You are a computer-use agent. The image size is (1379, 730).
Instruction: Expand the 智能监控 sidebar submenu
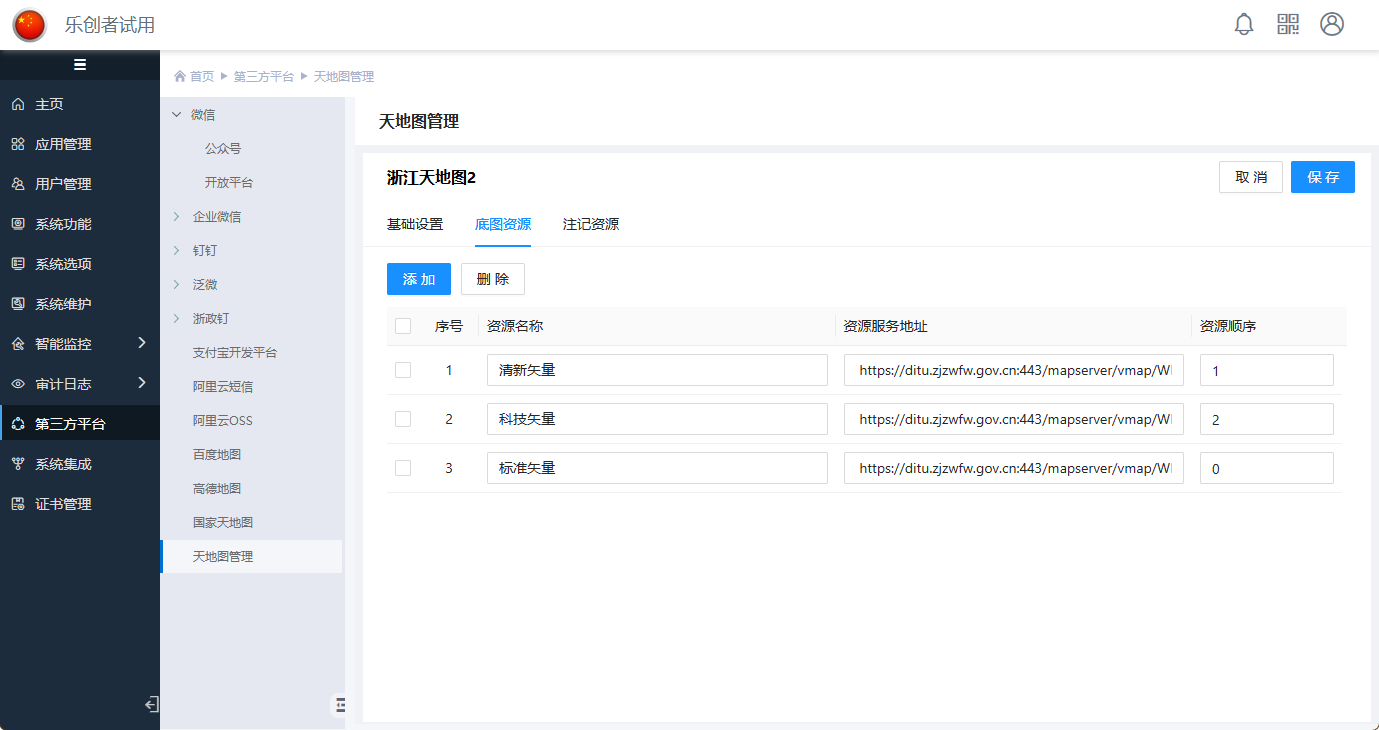(x=141, y=343)
